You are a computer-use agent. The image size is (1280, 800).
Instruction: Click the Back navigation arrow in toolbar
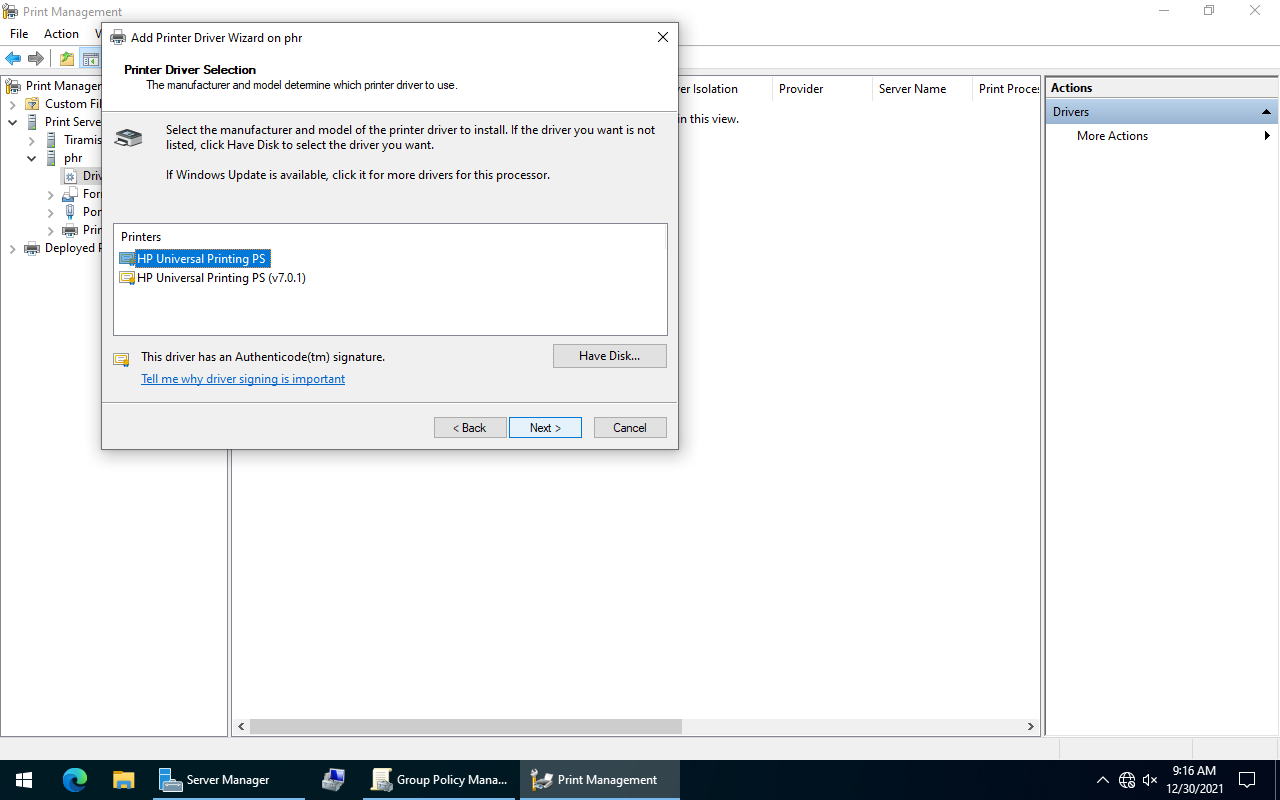[x=13, y=59]
